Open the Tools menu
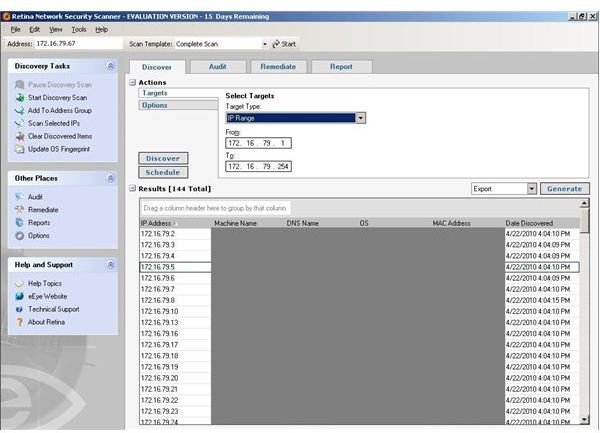Screen dimensions: 600x433 point(79,29)
